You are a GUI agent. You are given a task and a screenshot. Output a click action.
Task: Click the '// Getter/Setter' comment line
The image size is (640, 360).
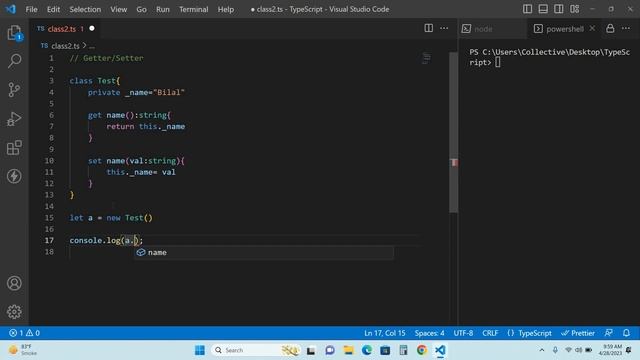point(106,58)
